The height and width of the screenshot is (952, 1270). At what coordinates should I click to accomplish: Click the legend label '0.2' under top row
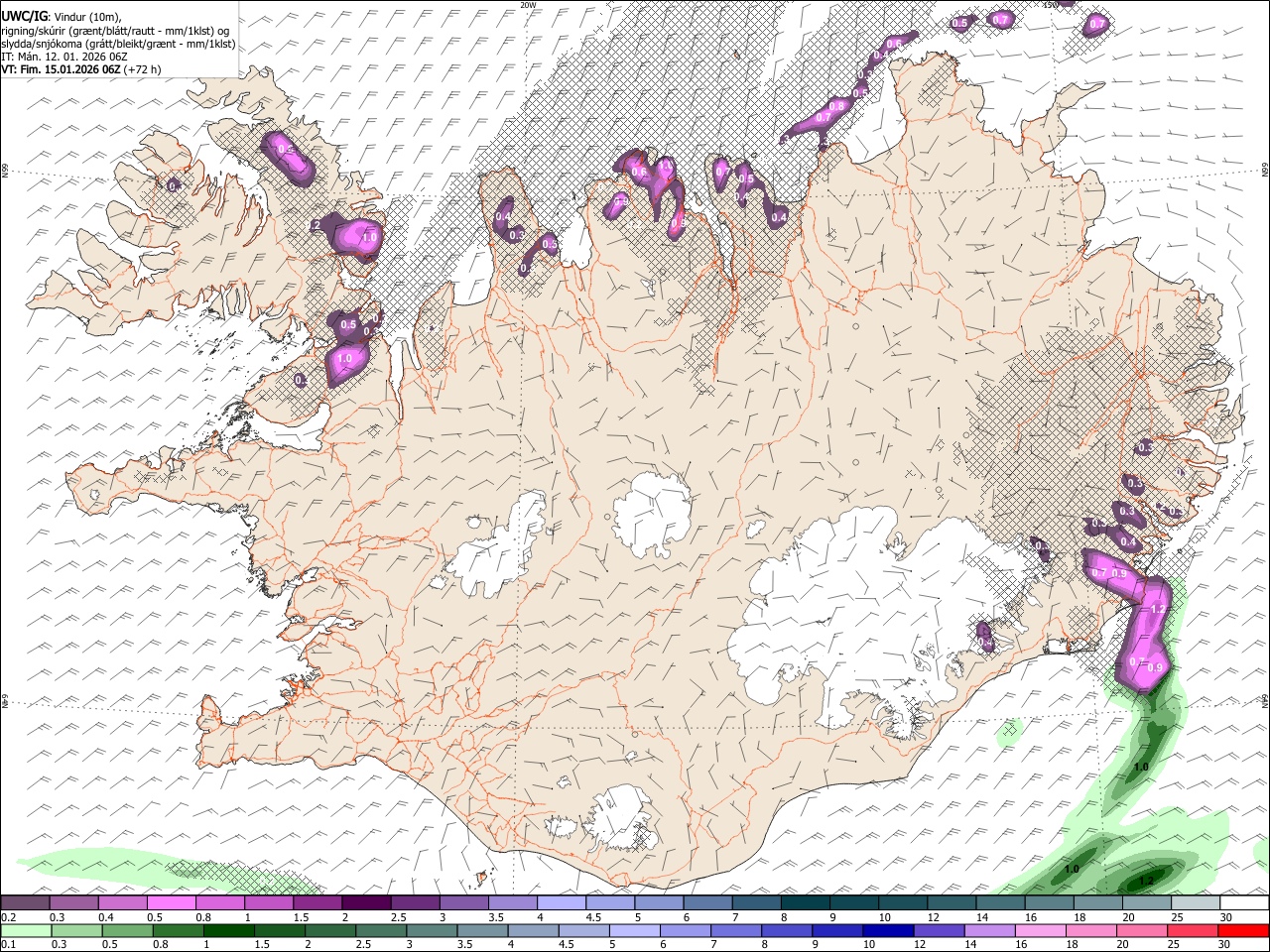pos(8,917)
